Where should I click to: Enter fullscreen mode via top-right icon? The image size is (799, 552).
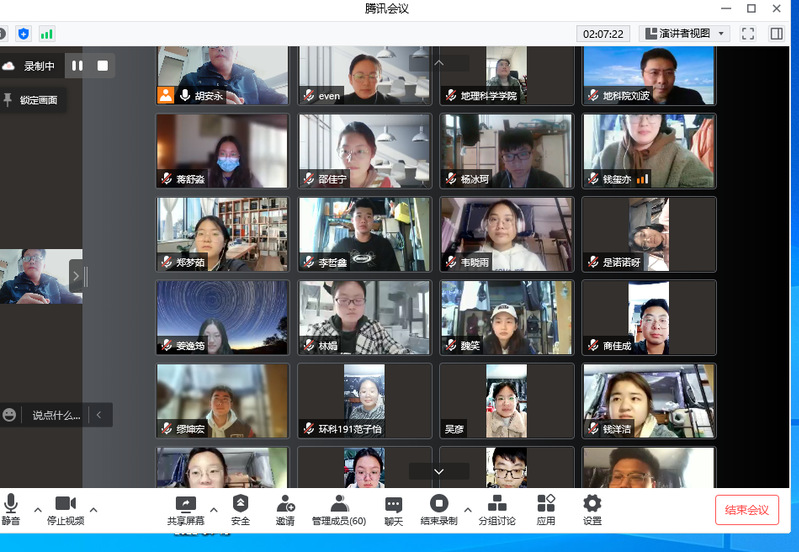pyautogui.click(x=747, y=33)
